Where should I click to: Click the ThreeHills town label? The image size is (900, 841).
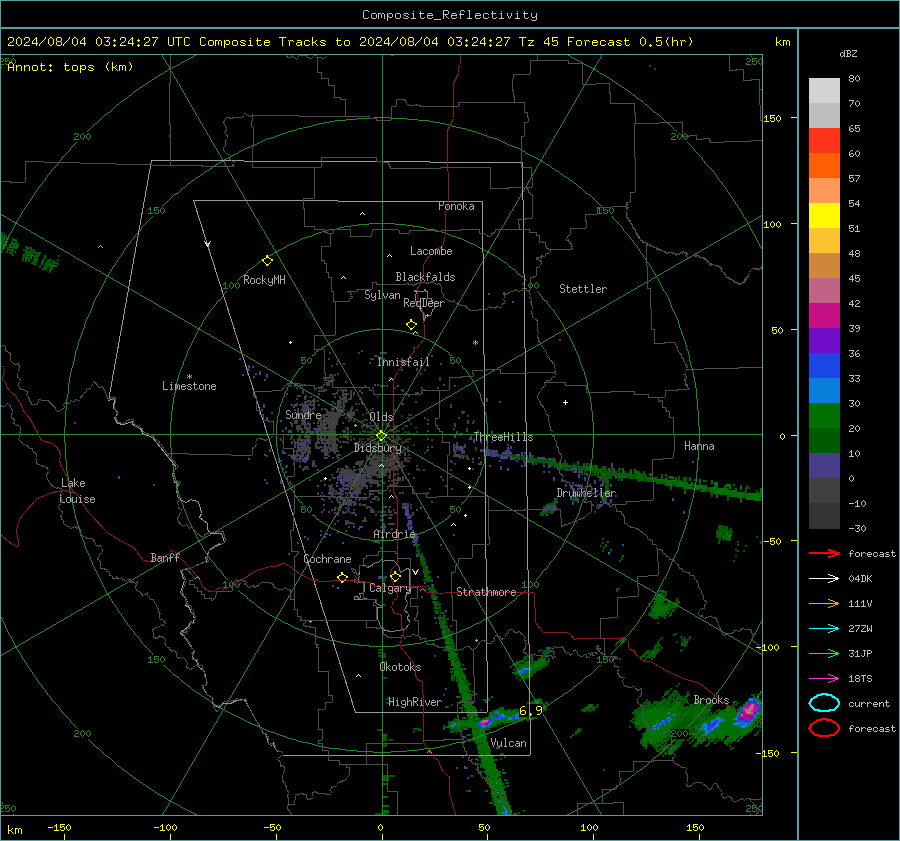[503, 437]
